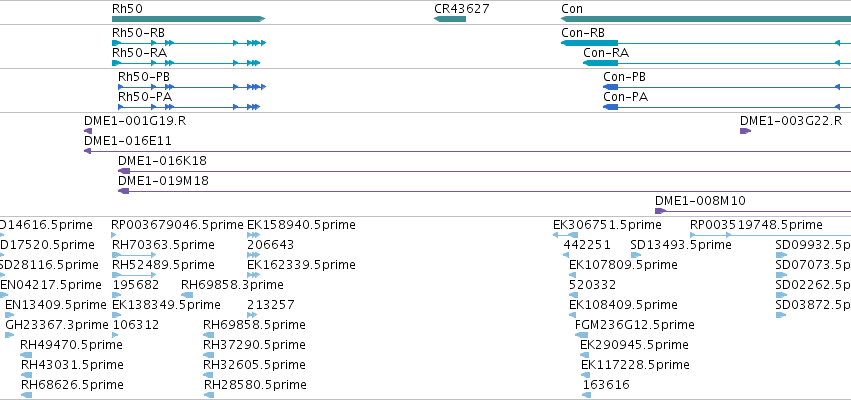Select the Con gene bar
Viewport: 851px width, 400px height.
point(706,19)
